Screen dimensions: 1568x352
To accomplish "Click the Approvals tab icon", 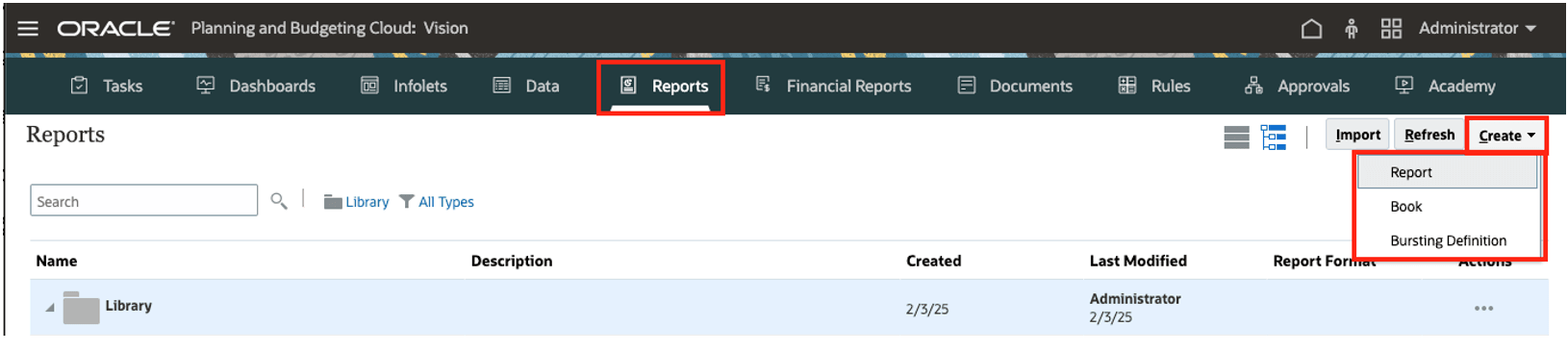I will (1253, 85).
